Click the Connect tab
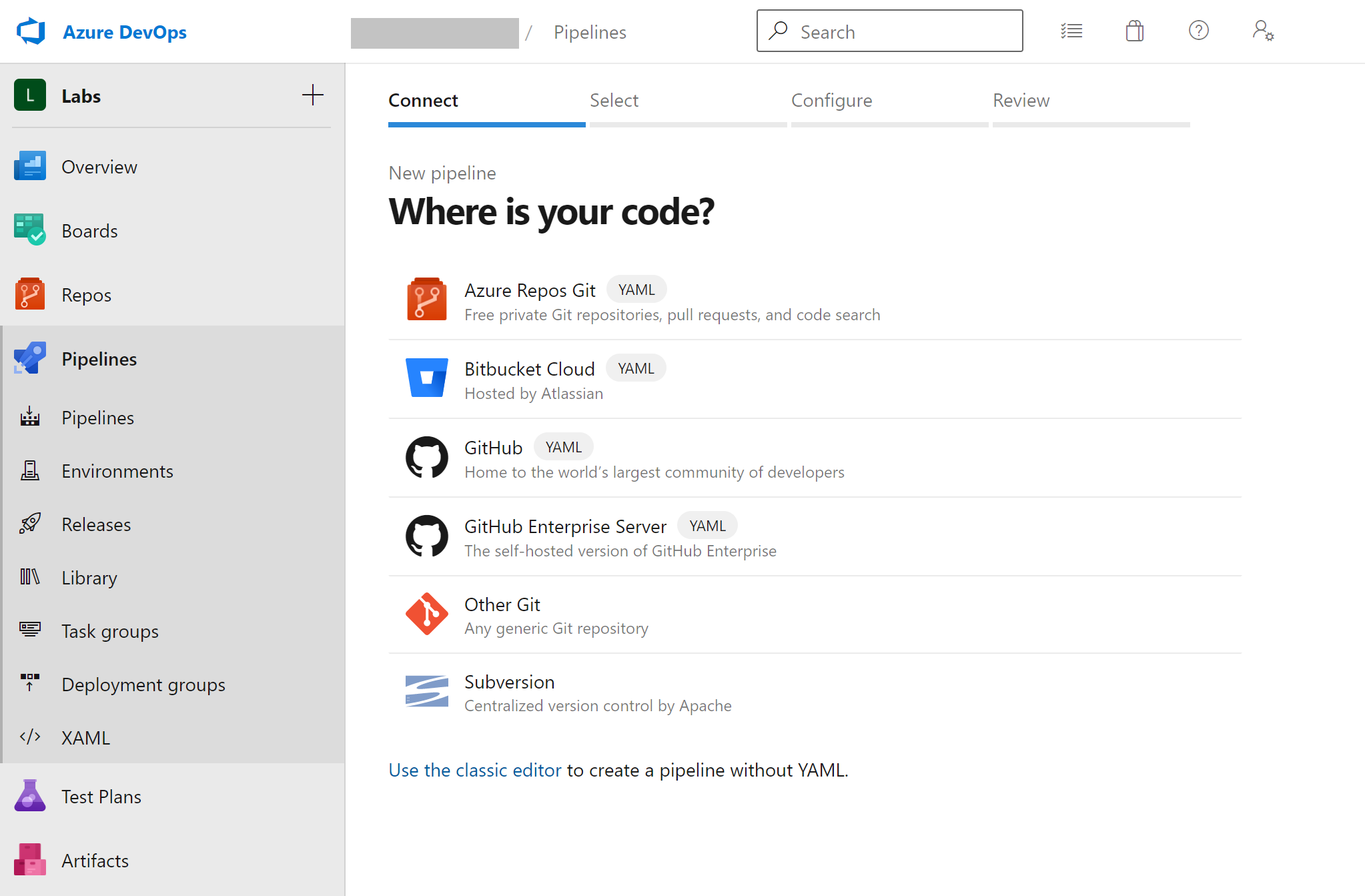1365x896 pixels. [423, 99]
